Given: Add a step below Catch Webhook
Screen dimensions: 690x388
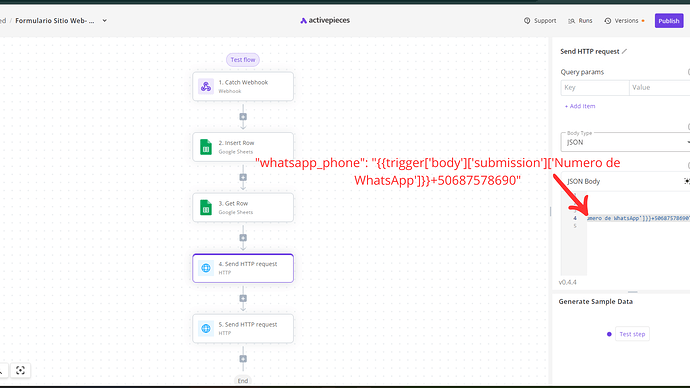Looking at the screenshot, I should coord(243,117).
